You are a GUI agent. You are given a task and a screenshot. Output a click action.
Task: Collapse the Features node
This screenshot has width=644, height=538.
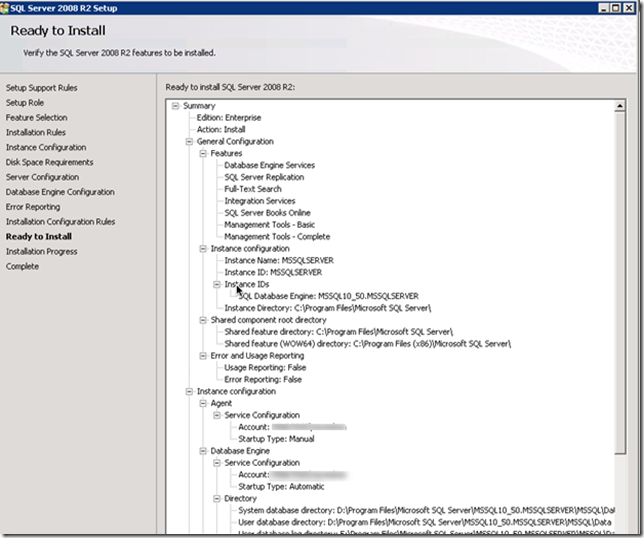tap(203, 154)
